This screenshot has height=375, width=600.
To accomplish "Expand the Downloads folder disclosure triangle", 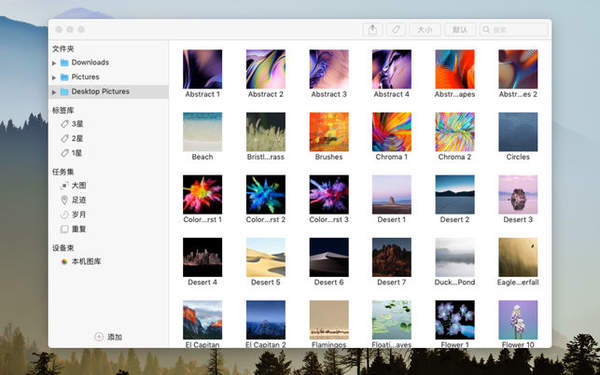I will [x=54, y=63].
